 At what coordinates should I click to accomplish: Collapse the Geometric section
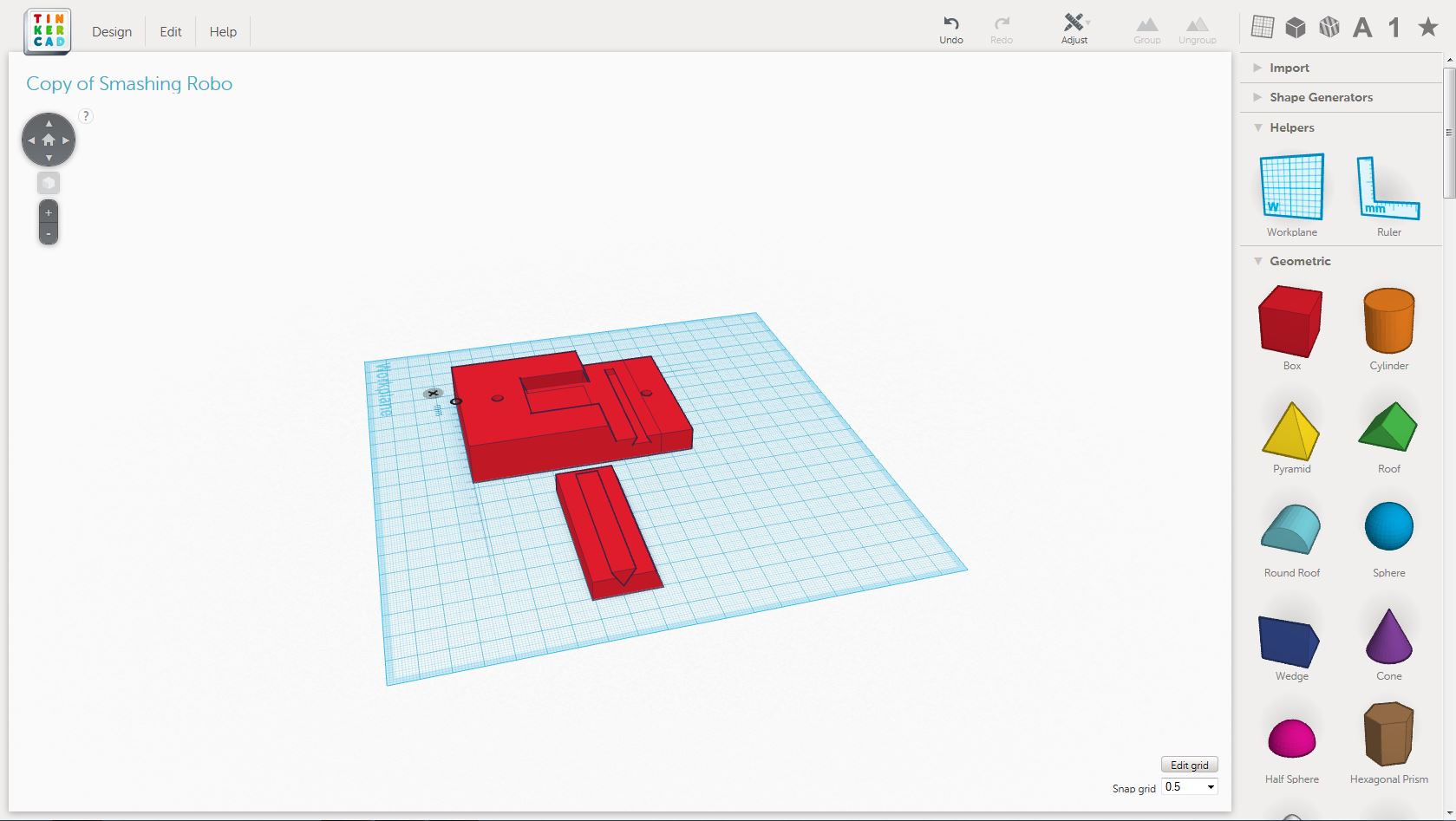1299,261
